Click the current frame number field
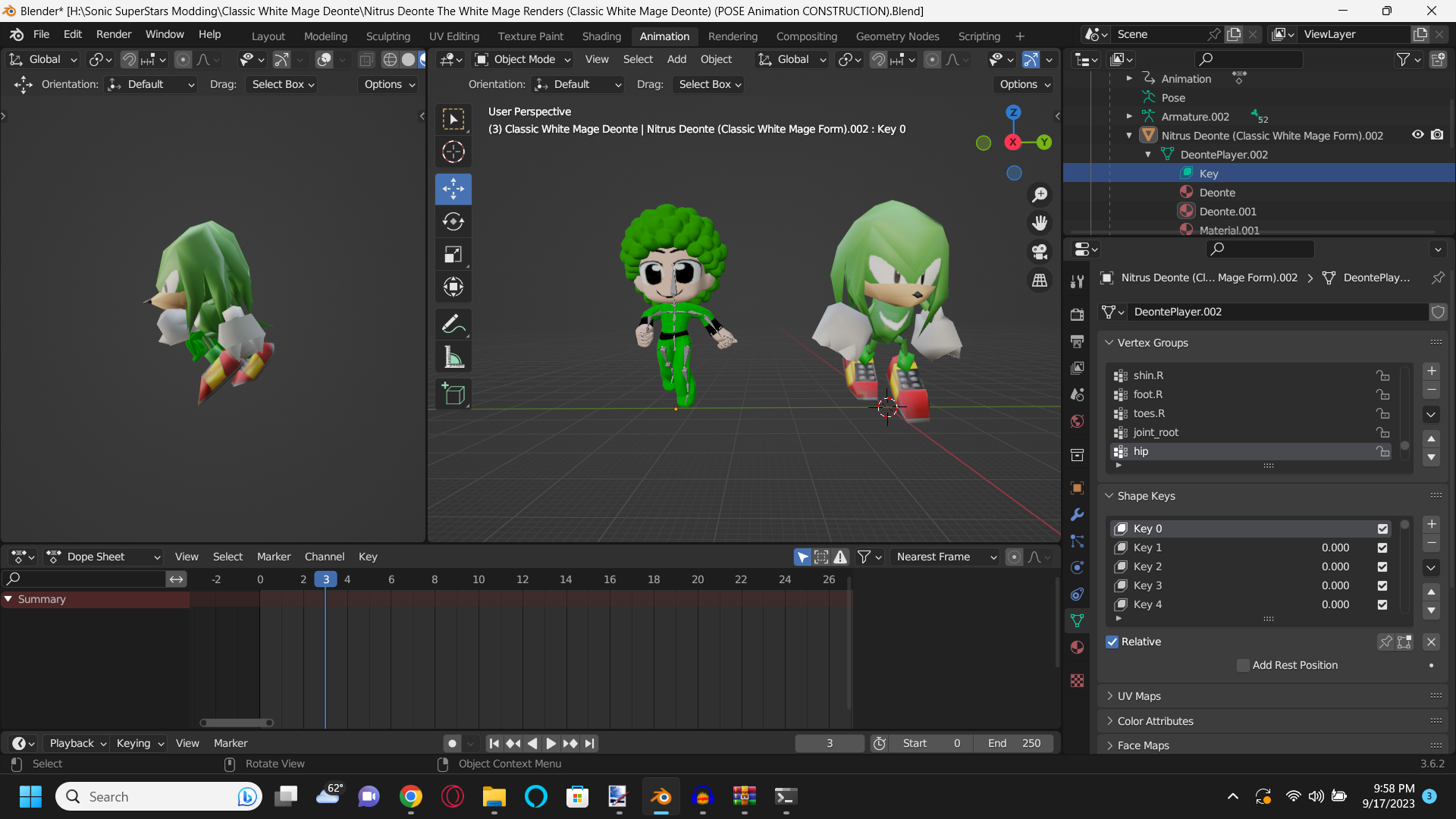The image size is (1456, 819). point(830,743)
